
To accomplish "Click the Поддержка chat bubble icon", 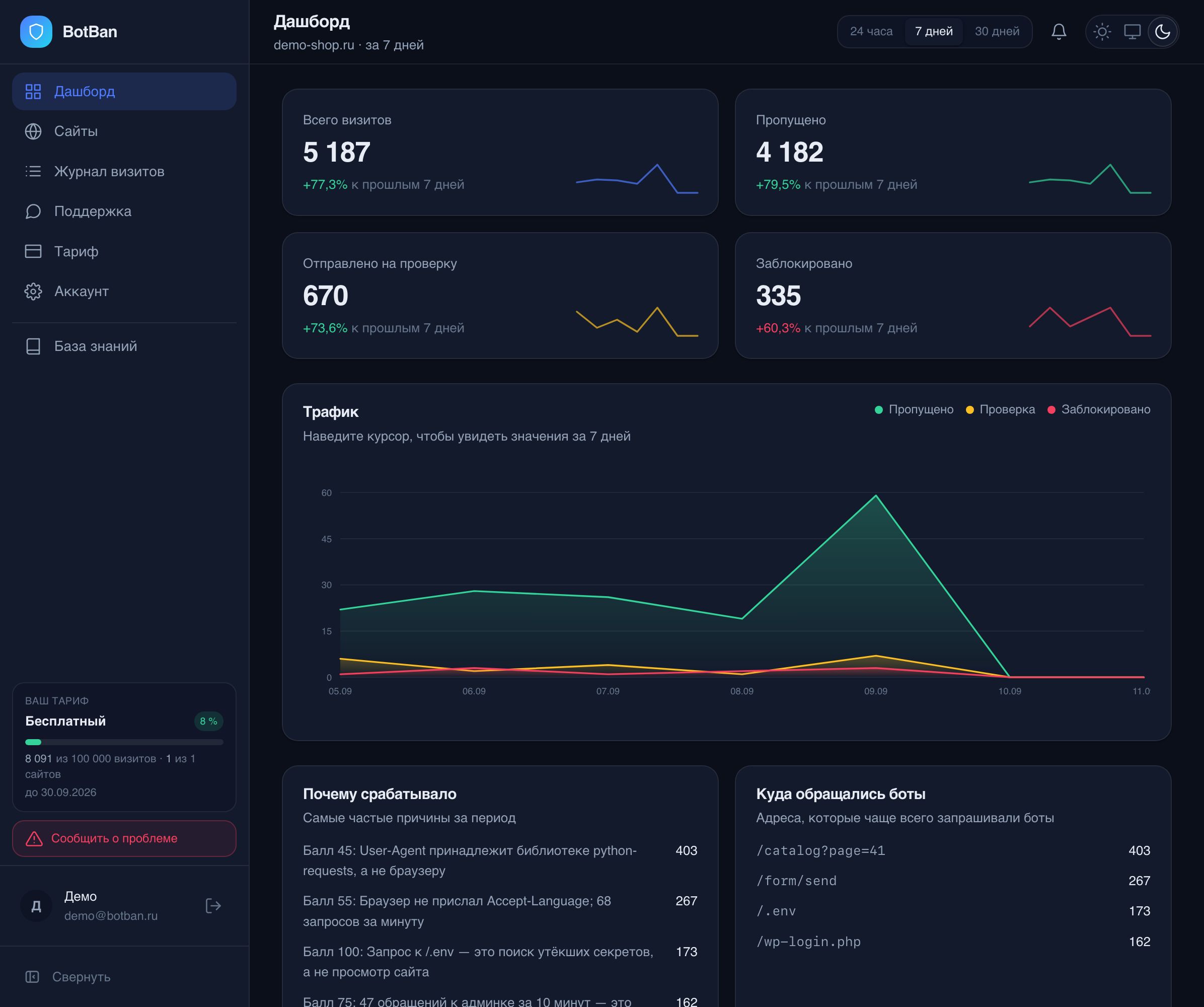I will click(x=33, y=211).
